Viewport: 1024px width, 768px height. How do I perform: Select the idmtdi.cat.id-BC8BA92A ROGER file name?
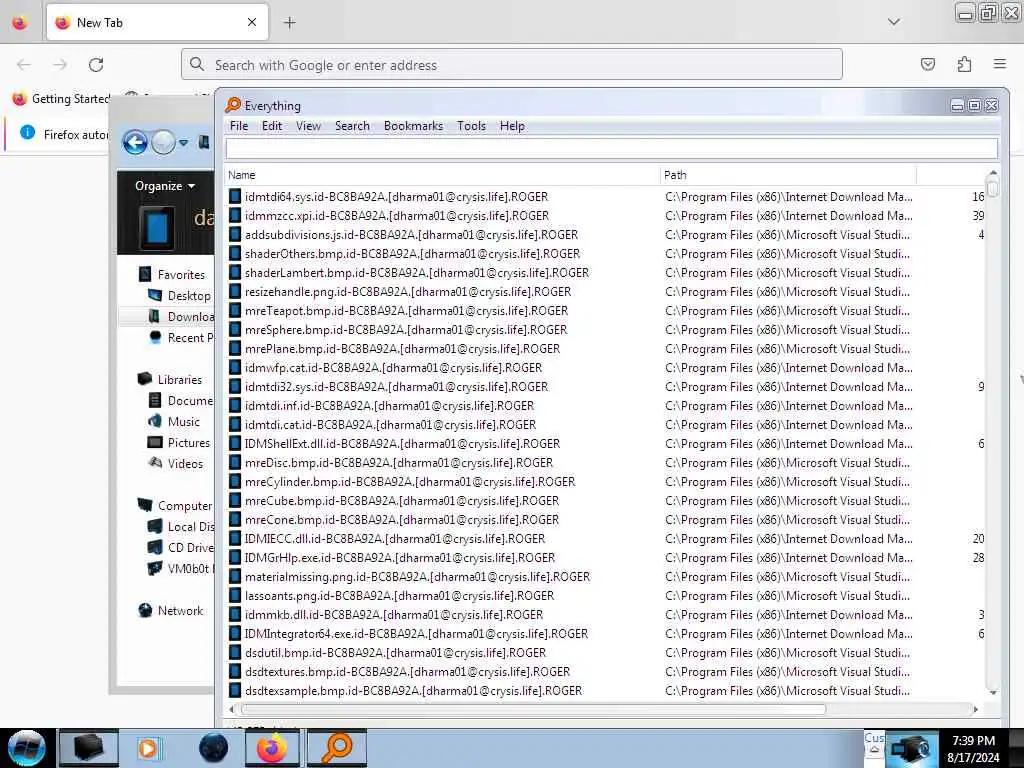(390, 424)
